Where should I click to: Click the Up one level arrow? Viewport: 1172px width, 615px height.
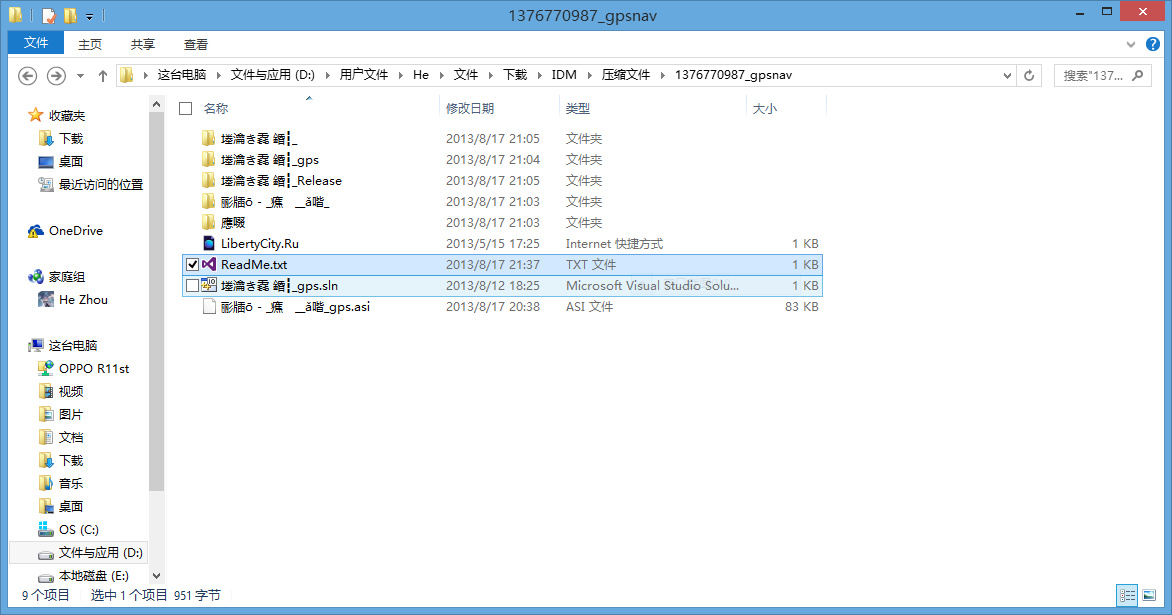coord(103,76)
